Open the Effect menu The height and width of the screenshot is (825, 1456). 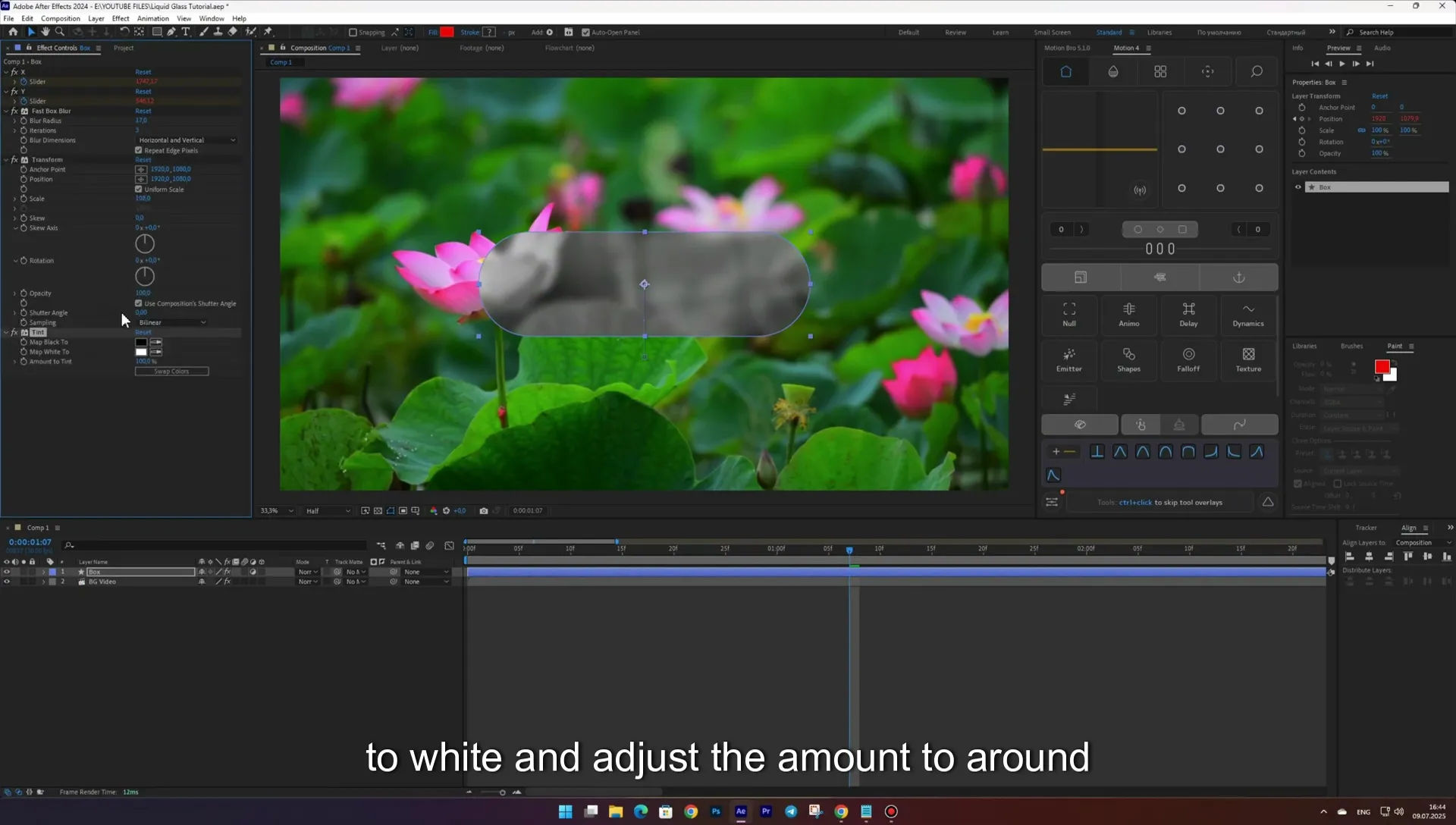(x=121, y=18)
